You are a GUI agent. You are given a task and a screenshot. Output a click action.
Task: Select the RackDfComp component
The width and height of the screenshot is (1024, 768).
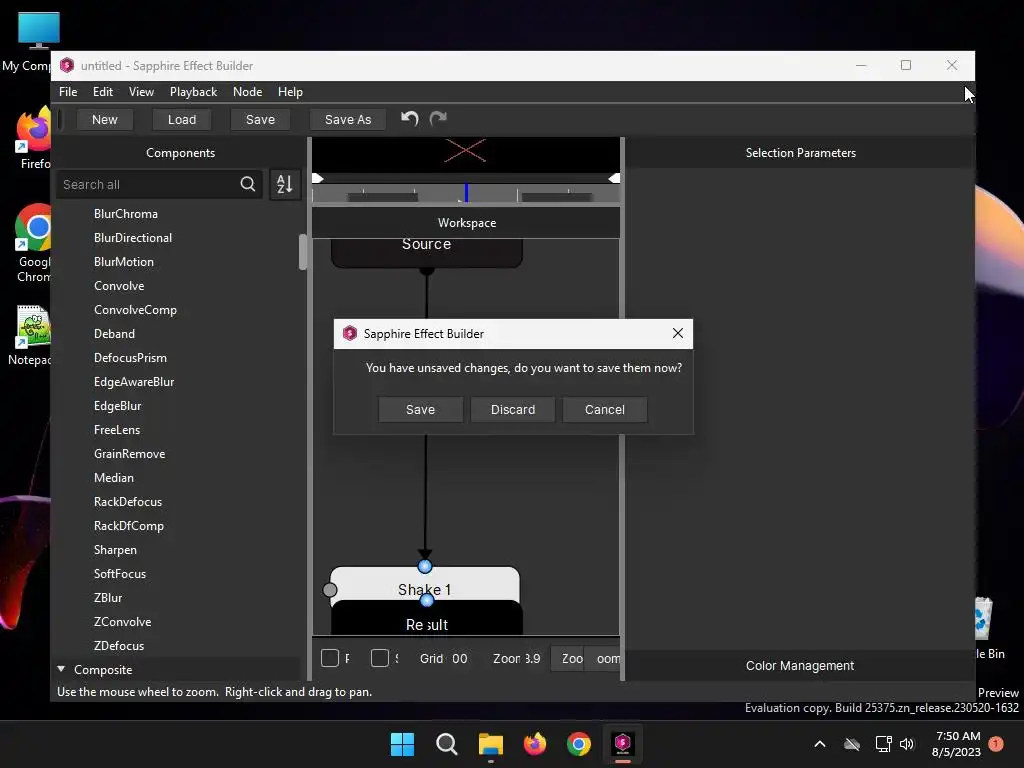[129, 526]
